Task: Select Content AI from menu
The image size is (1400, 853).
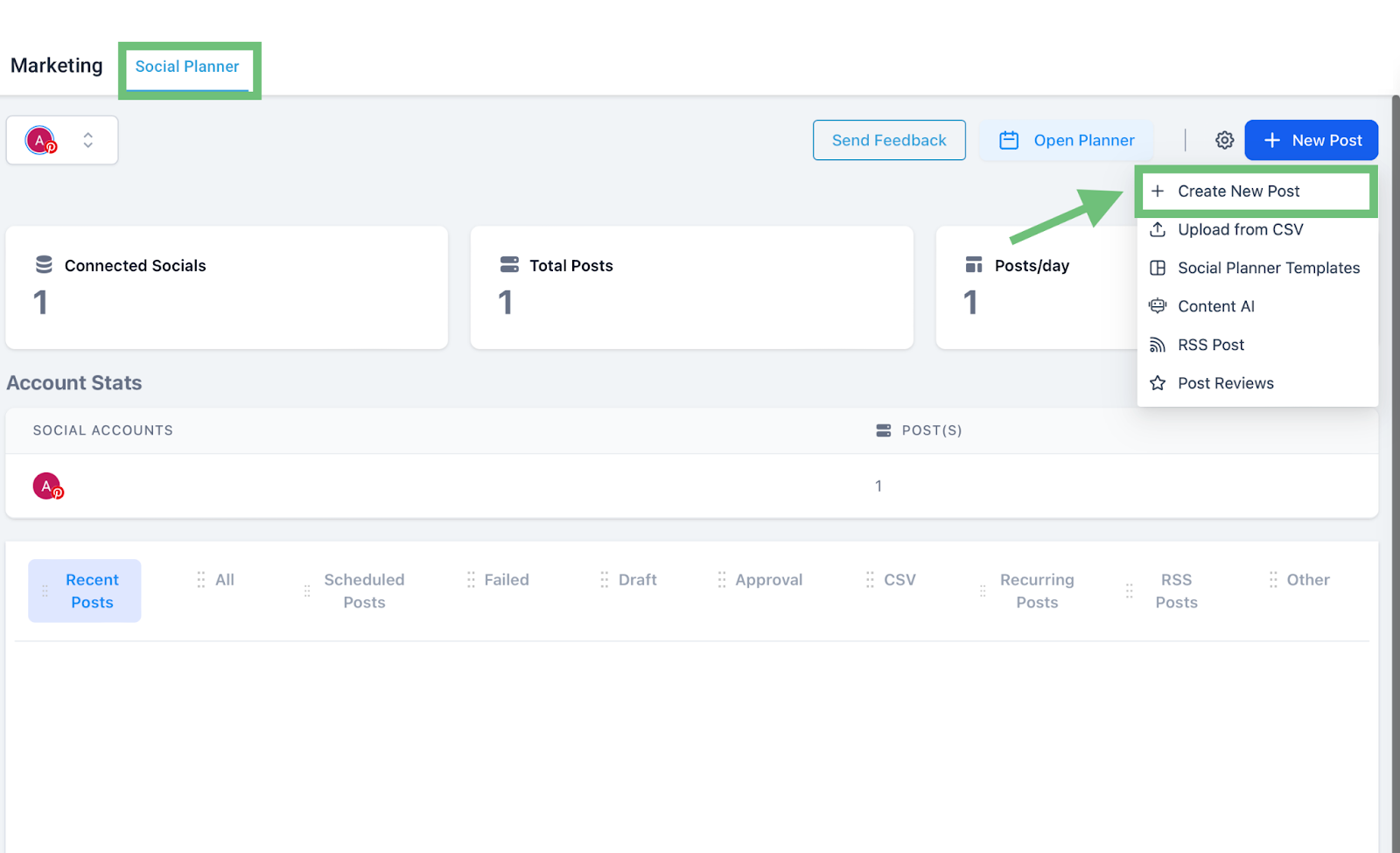Action: pos(1256,306)
